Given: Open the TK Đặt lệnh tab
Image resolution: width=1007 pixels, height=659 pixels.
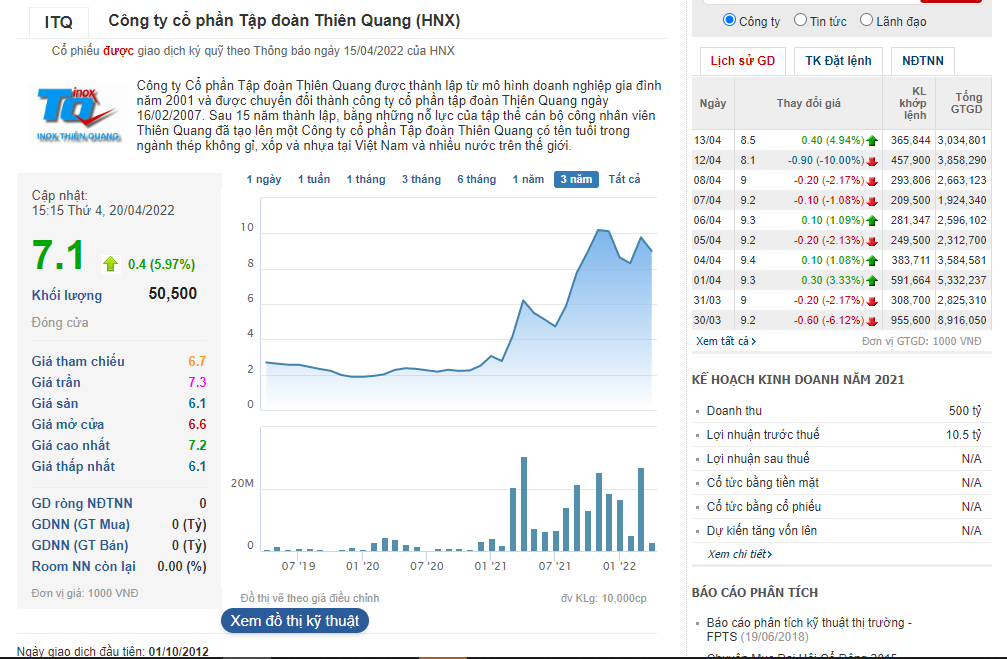Looking at the screenshot, I should coord(838,61).
